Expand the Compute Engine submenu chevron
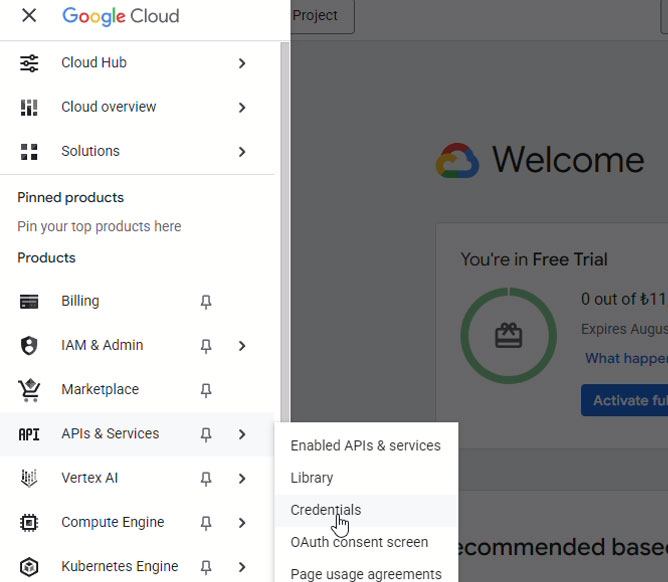Viewport: 668px width, 582px height. tap(242, 523)
